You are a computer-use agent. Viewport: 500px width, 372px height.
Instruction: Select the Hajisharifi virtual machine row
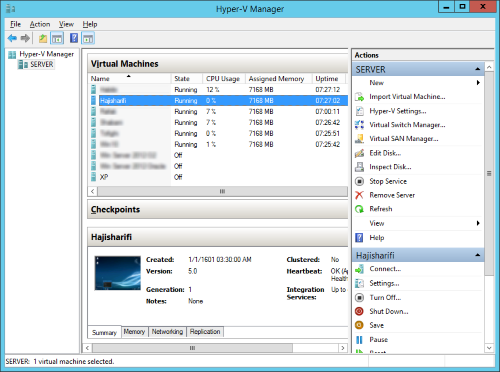219,101
